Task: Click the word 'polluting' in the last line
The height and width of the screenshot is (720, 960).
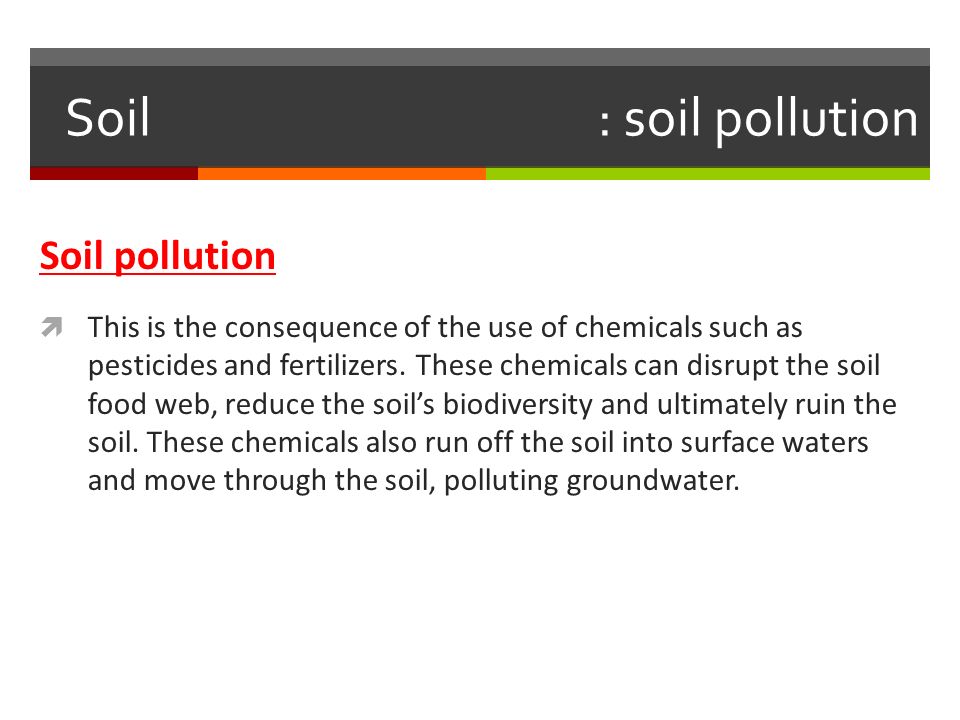Action: coord(501,481)
